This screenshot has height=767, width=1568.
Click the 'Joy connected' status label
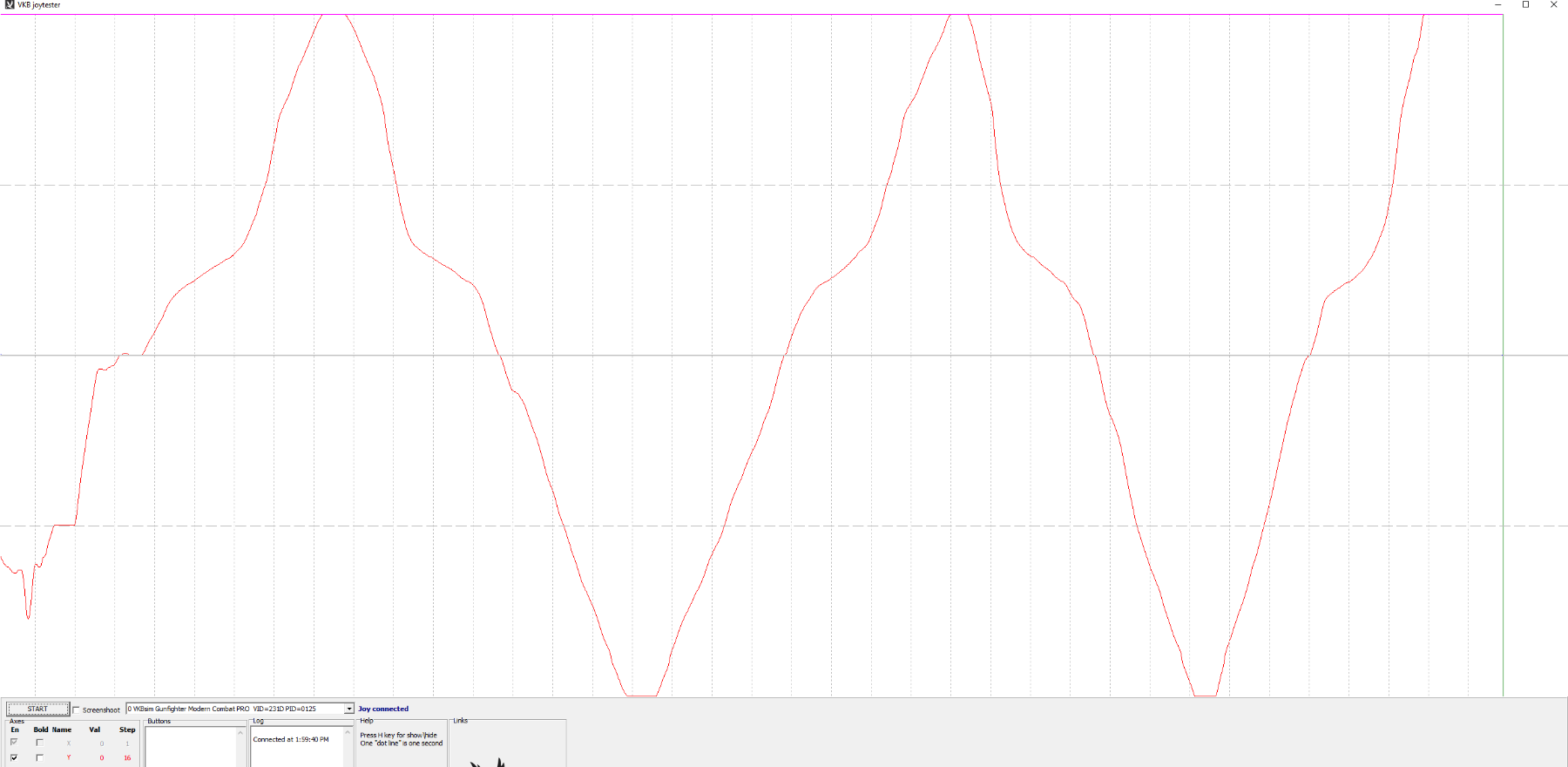(x=383, y=709)
